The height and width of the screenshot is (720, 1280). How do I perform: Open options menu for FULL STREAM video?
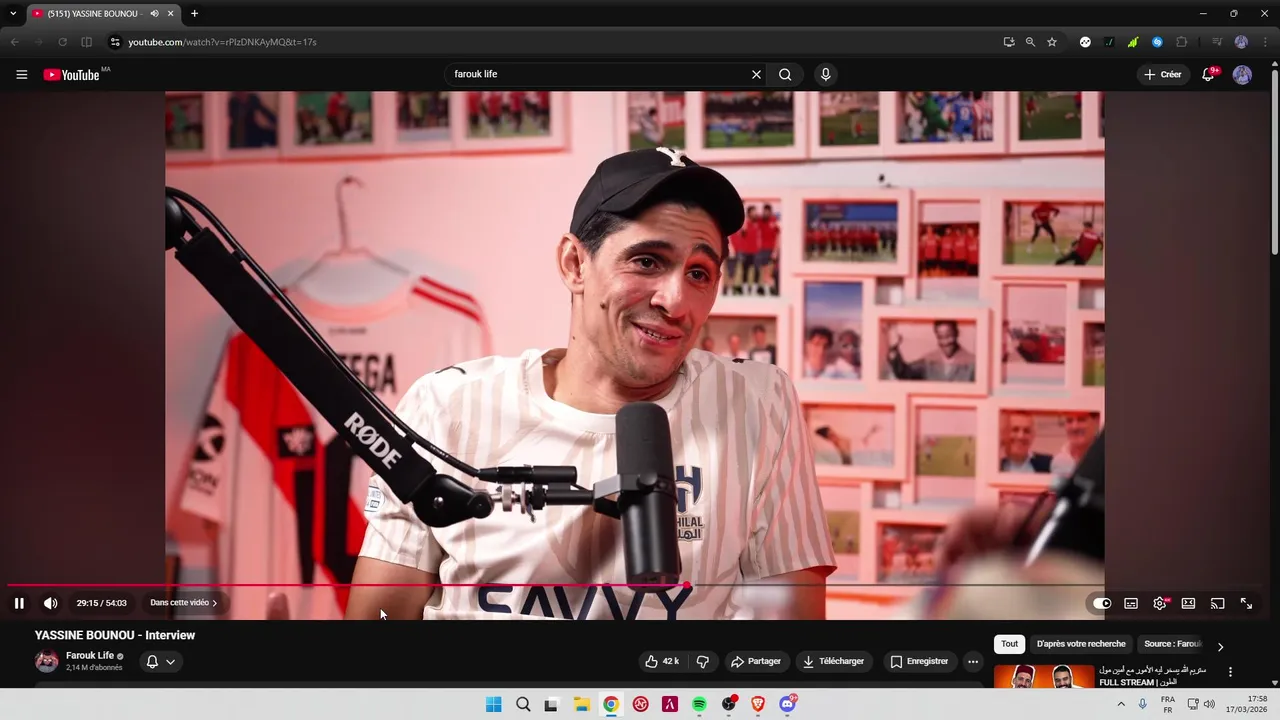coord(1230,672)
